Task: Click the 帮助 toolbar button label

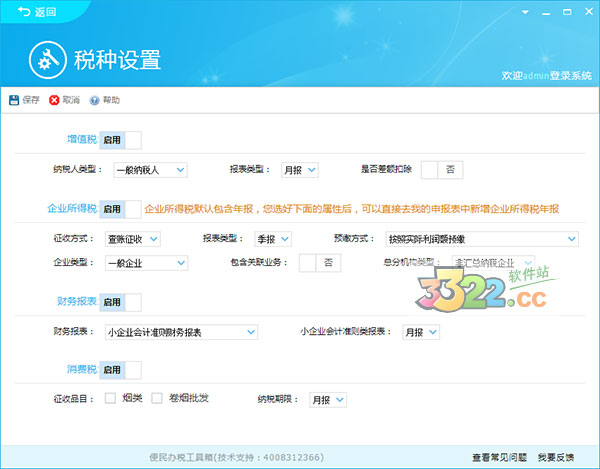Action: pyautogui.click(x=111, y=100)
